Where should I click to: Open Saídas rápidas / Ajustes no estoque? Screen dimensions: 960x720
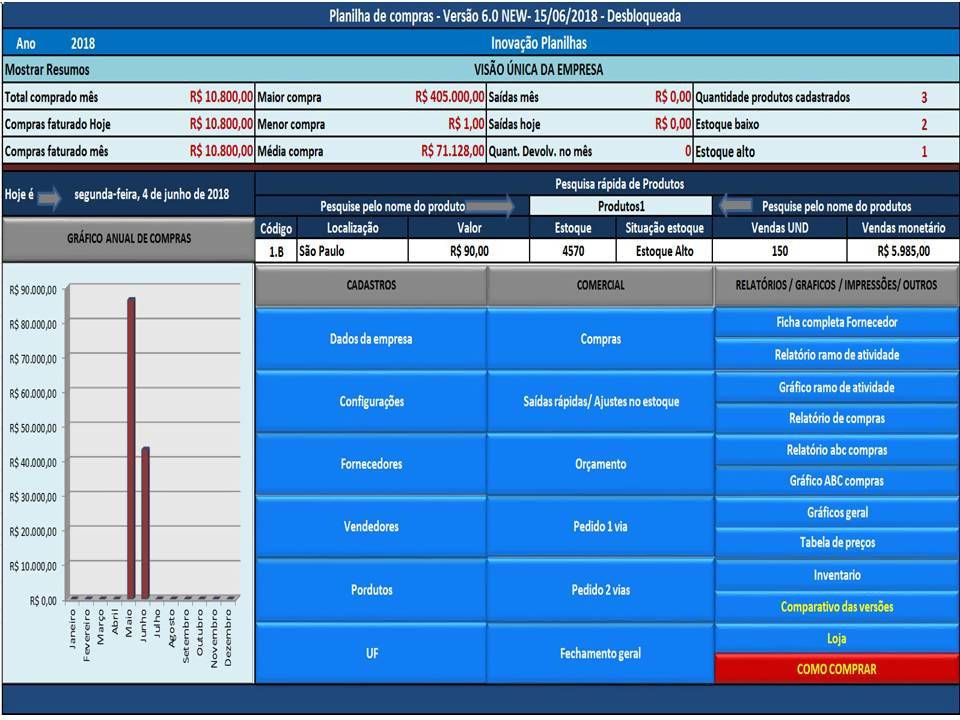click(x=600, y=401)
